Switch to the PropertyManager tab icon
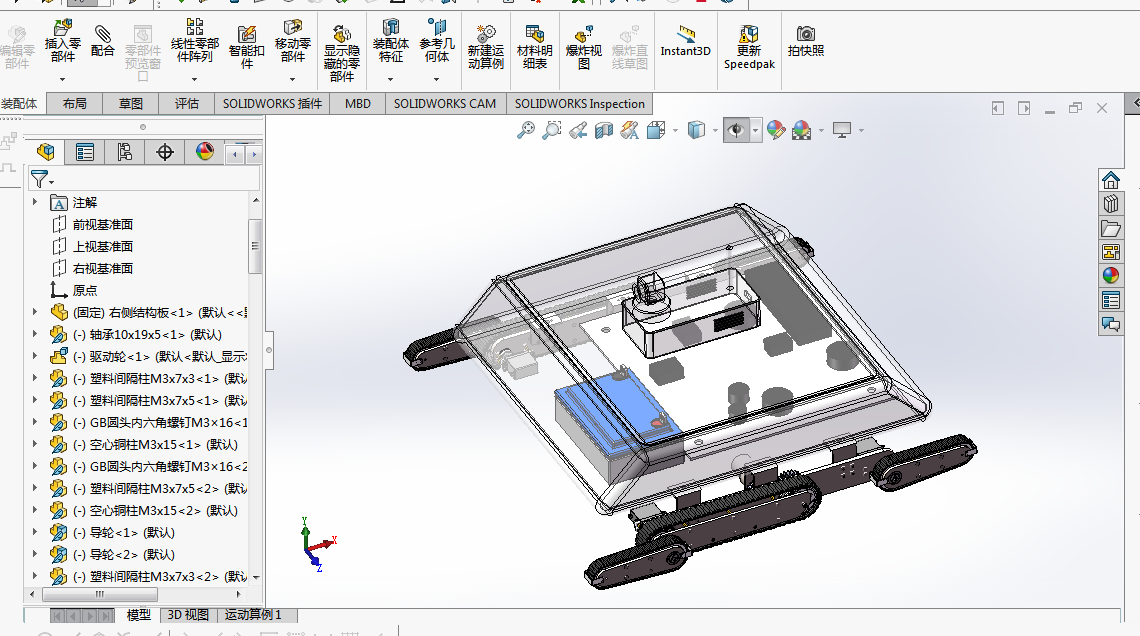 pos(85,152)
